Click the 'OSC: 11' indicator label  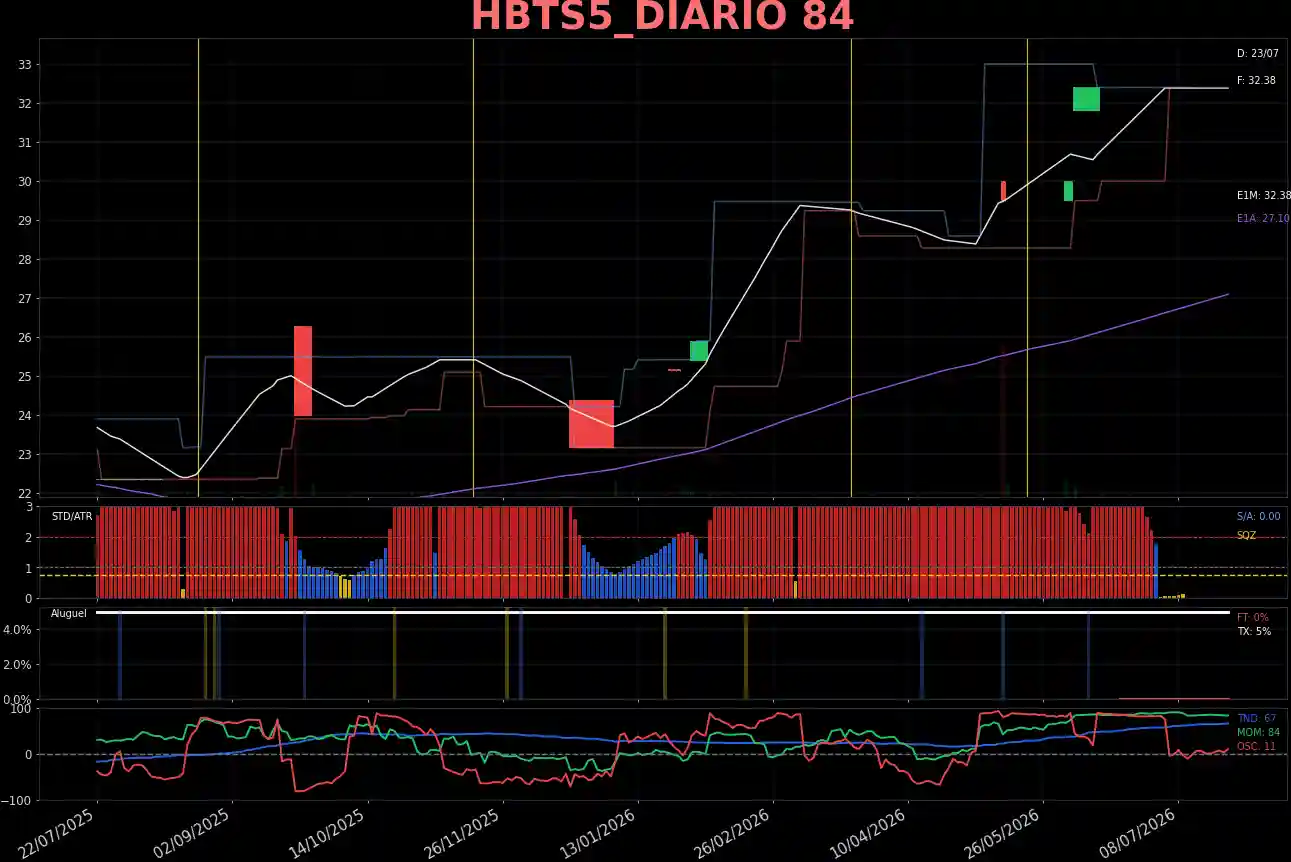[x=1256, y=746]
